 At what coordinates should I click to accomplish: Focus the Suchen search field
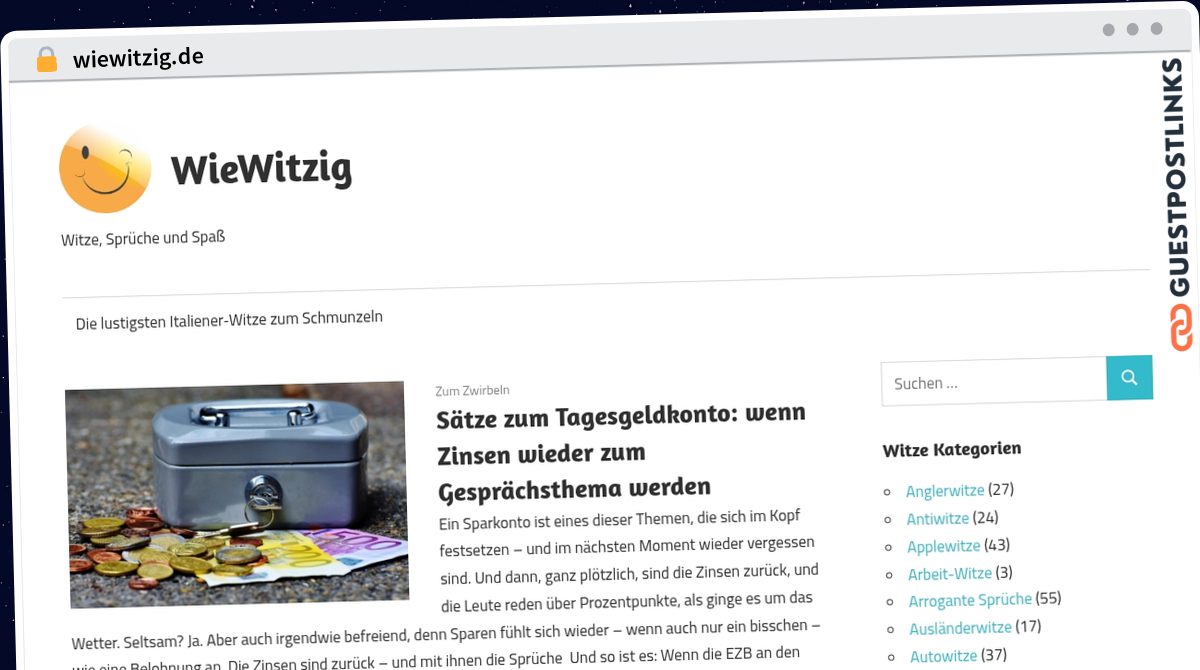tap(994, 382)
